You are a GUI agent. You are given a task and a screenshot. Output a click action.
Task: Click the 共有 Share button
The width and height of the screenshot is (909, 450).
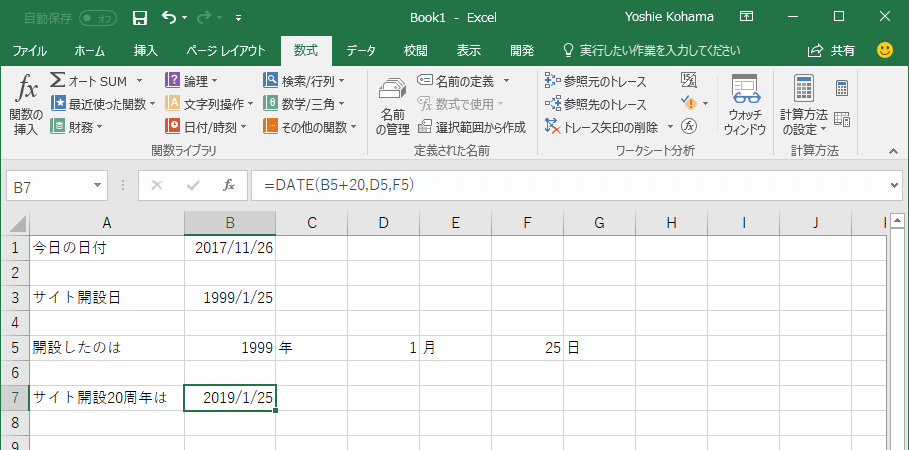(832, 50)
